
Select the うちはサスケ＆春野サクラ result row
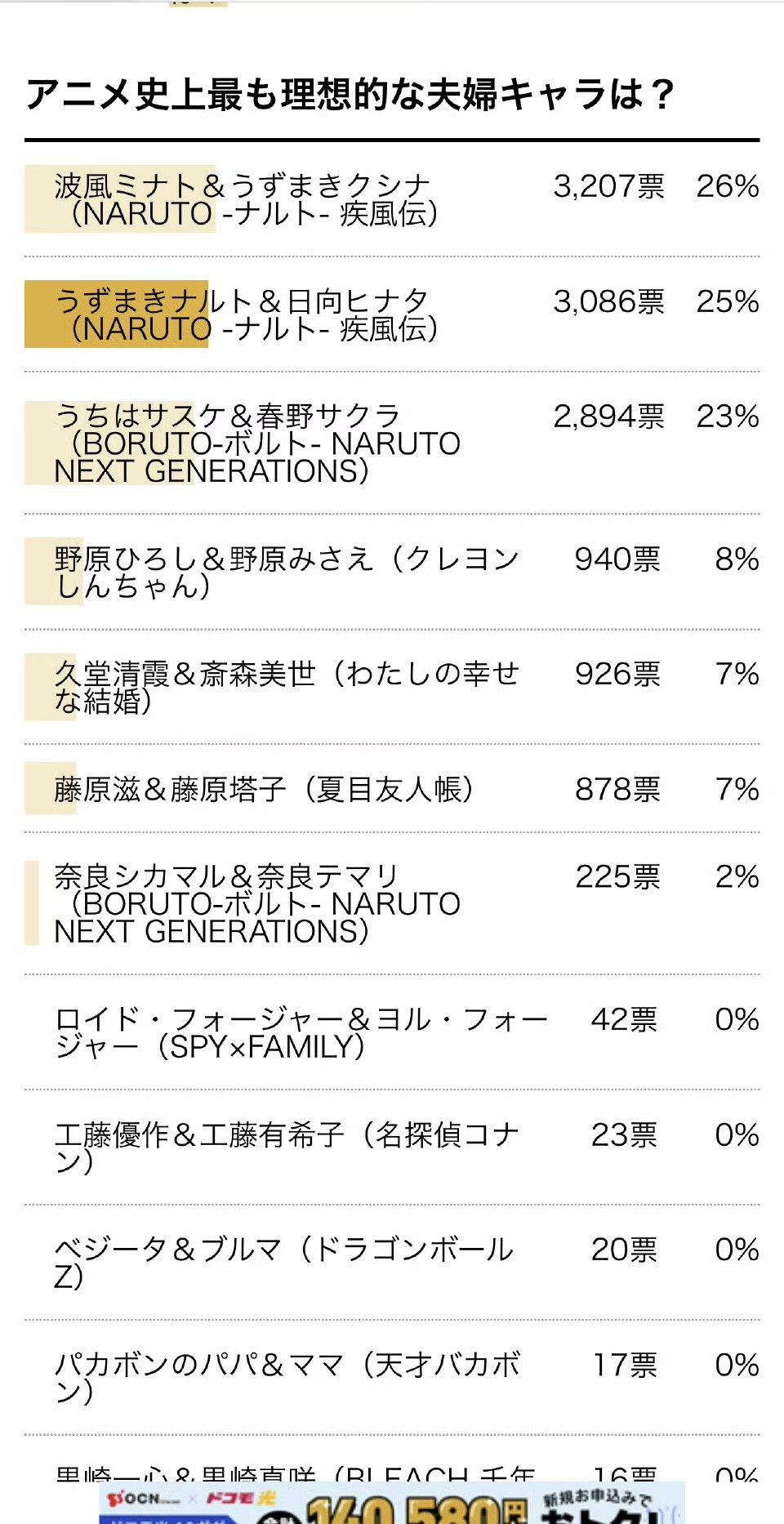click(x=392, y=443)
